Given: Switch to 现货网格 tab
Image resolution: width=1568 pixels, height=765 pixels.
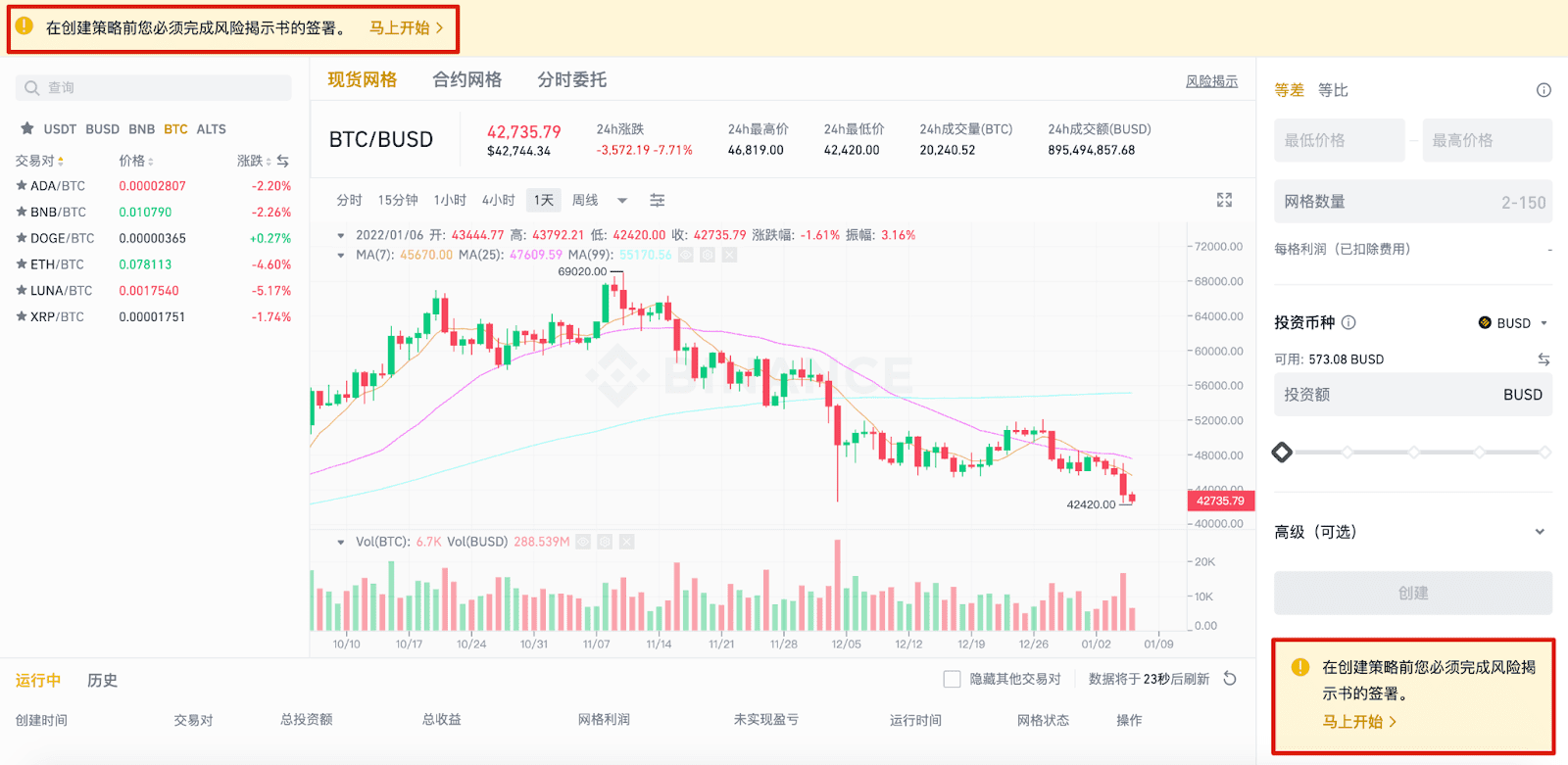Looking at the screenshot, I should click(x=362, y=79).
